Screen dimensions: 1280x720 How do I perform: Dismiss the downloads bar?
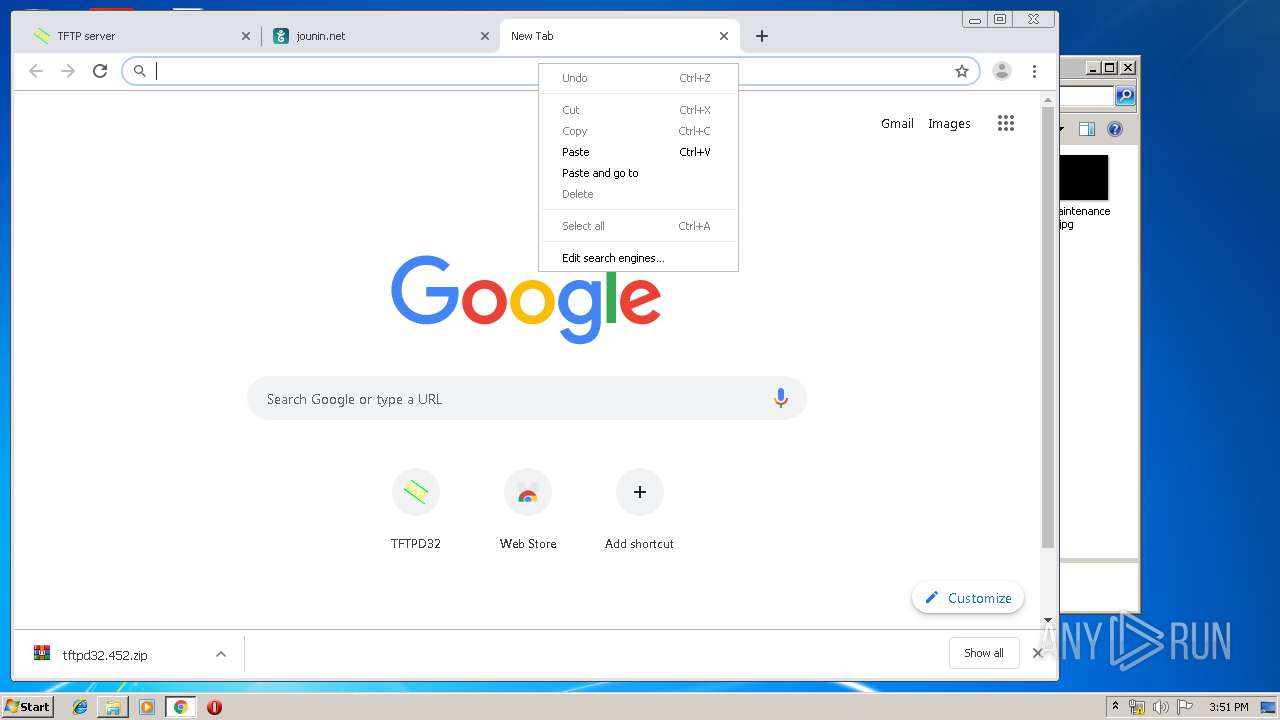point(1037,653)
